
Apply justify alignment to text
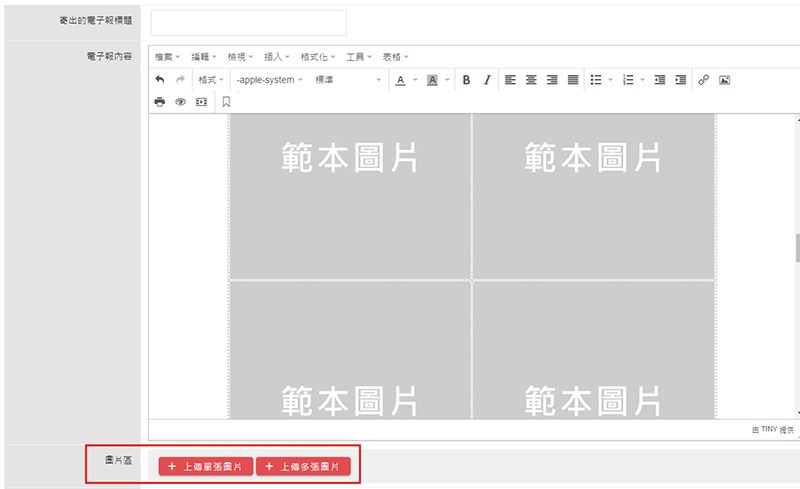573,80
